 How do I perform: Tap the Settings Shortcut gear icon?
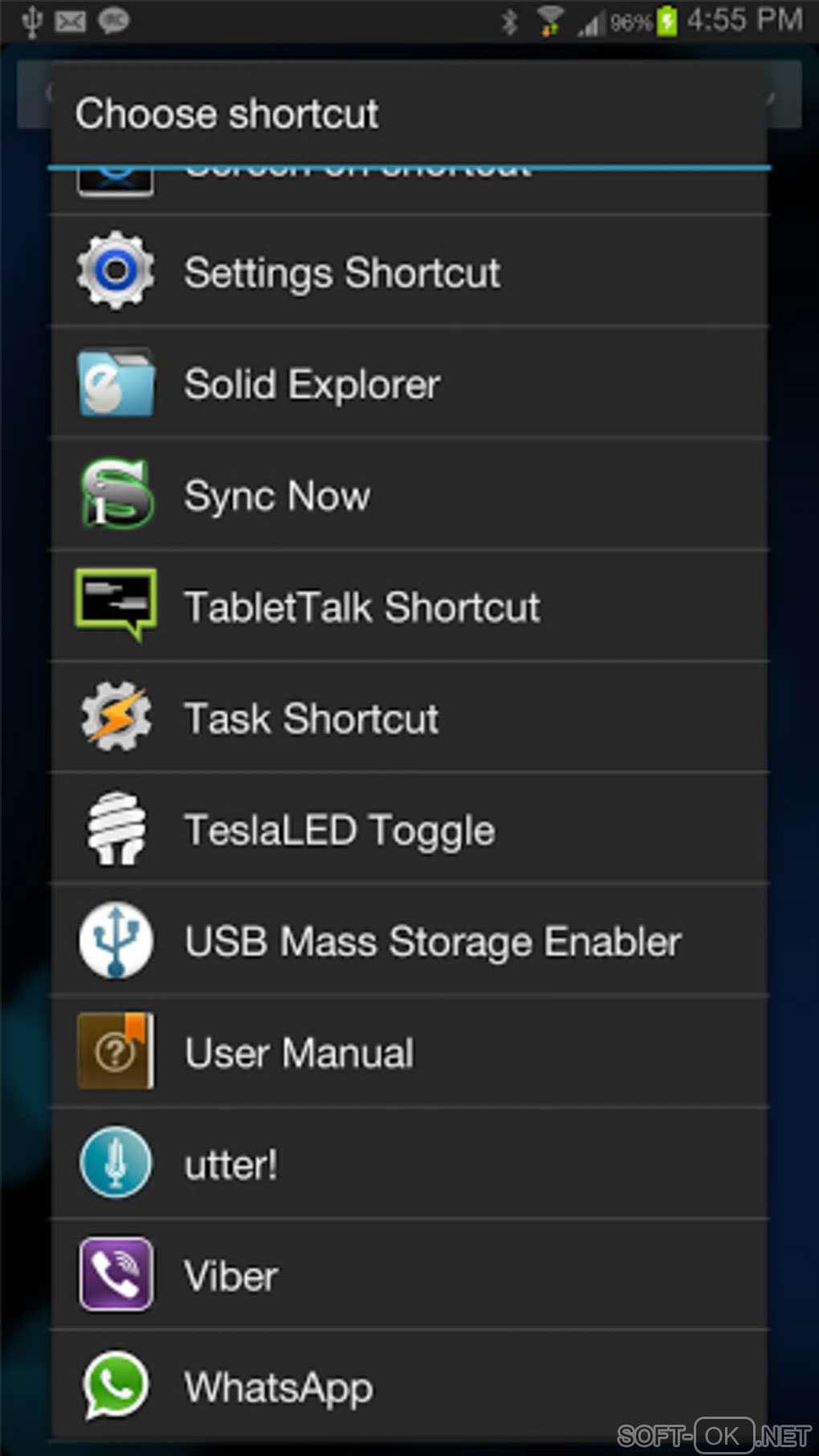[116, 271]
